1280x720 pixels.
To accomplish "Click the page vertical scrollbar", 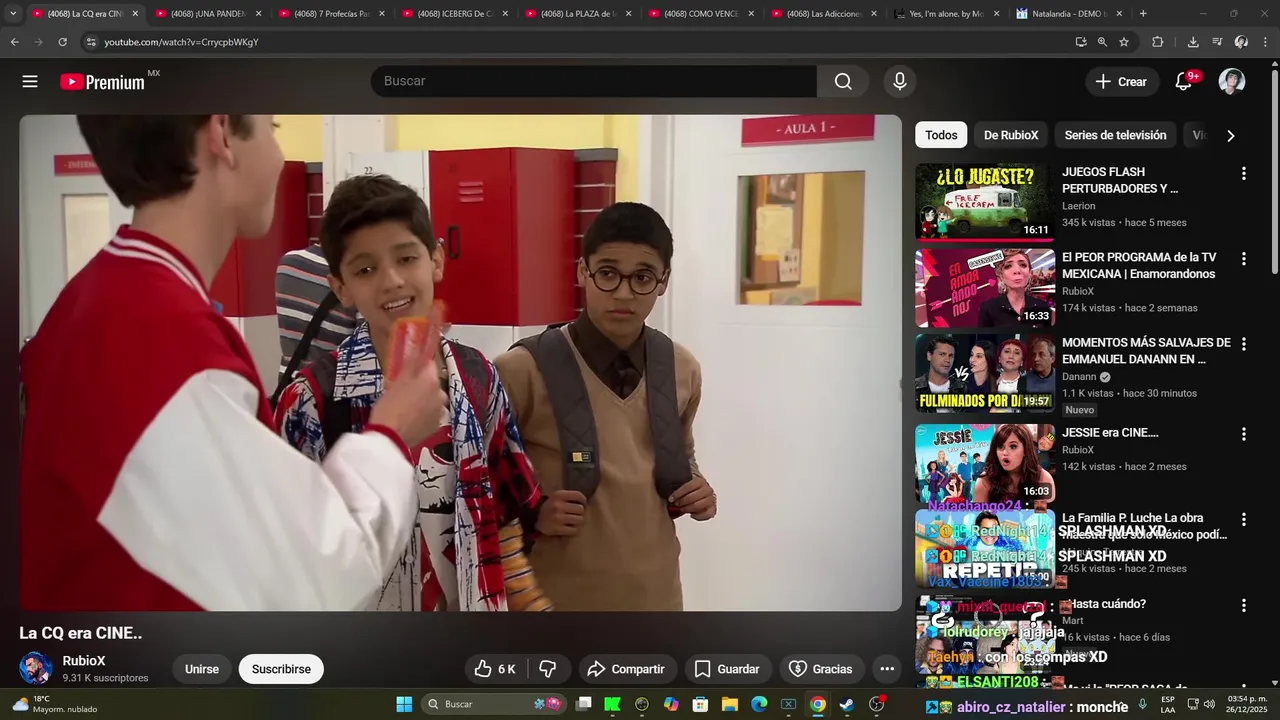I will [x=1274, y=170].
